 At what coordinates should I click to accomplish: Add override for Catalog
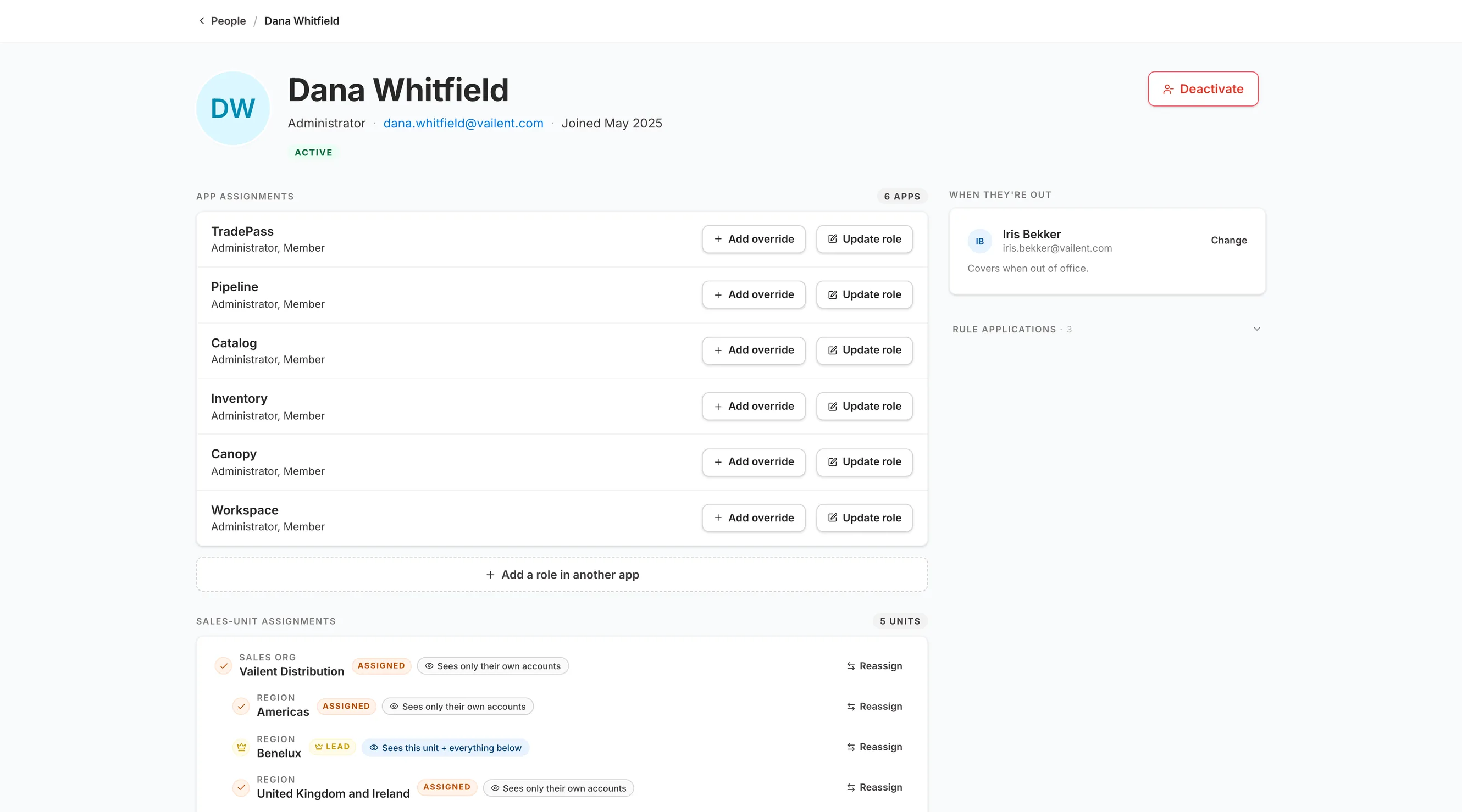(x=753, y=350)
